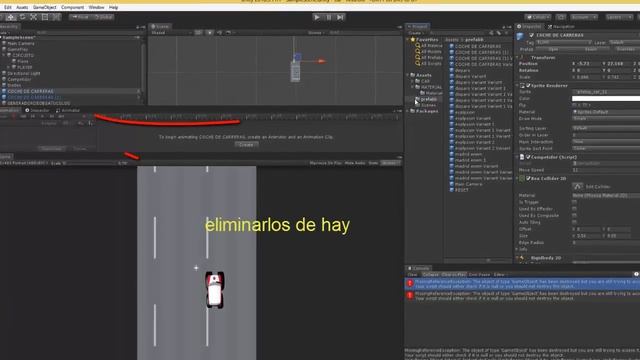
Task: Switch to the Scene tab
Action: click(160, 27)
